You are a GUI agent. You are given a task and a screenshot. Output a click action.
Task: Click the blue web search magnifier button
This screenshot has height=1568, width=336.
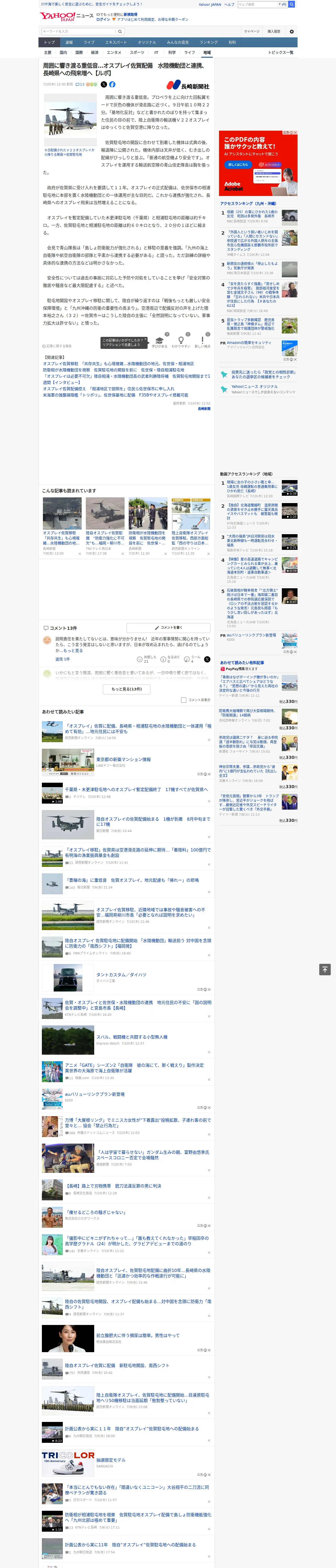coord(292,4)
